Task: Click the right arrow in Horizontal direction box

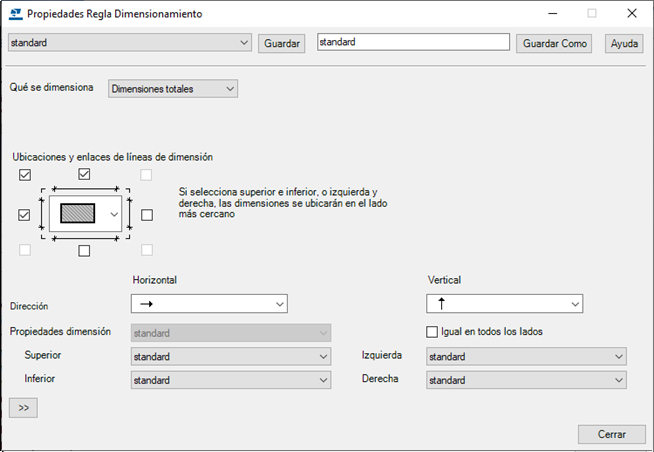Action: click(146, 303)
